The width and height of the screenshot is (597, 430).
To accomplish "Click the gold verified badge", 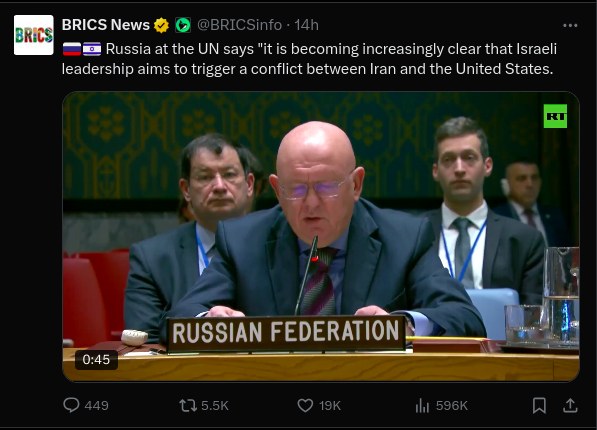I will 161,25.
